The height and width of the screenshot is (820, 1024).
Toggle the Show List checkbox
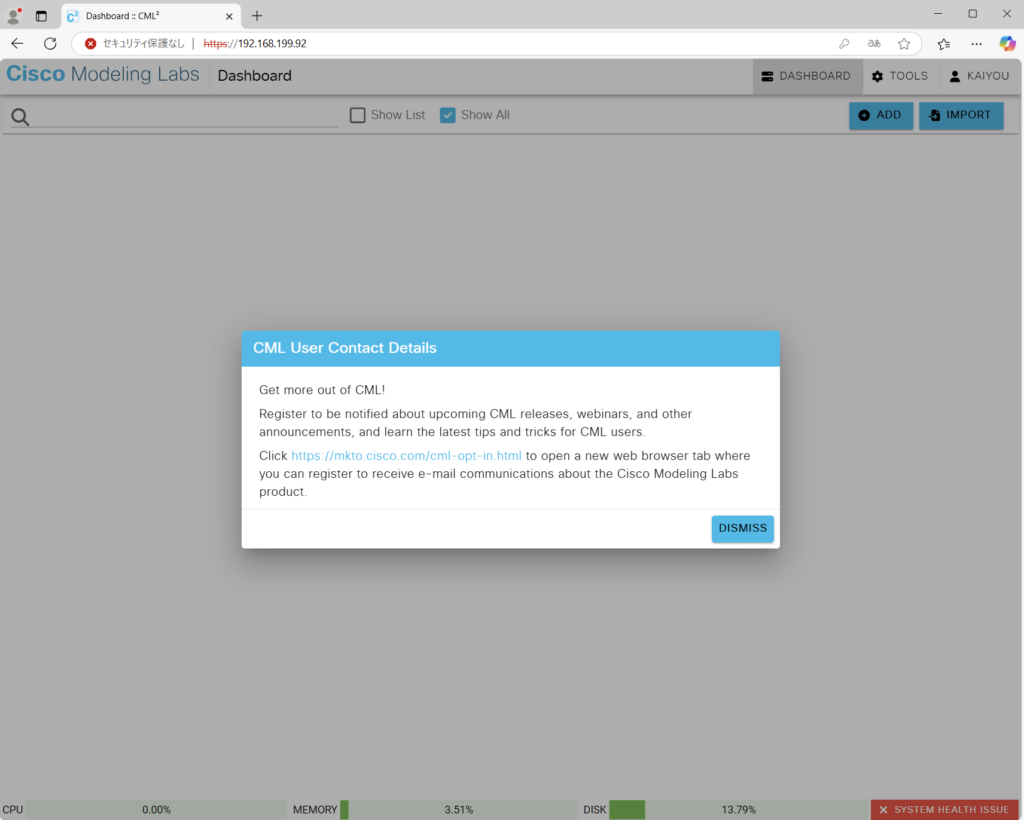click(357, 116)
